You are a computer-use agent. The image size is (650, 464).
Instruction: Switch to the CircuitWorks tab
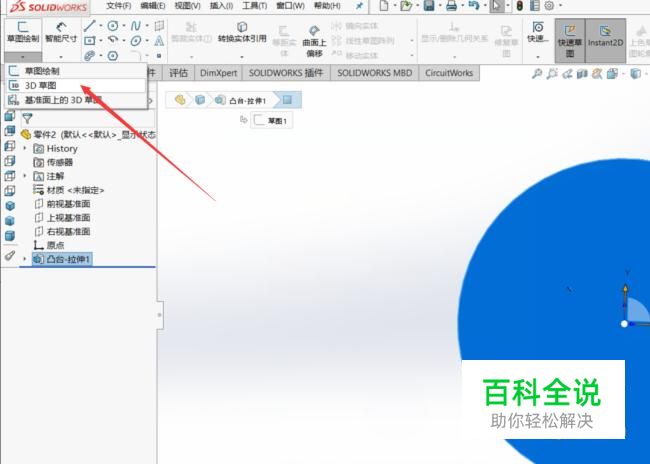(449, 73)
